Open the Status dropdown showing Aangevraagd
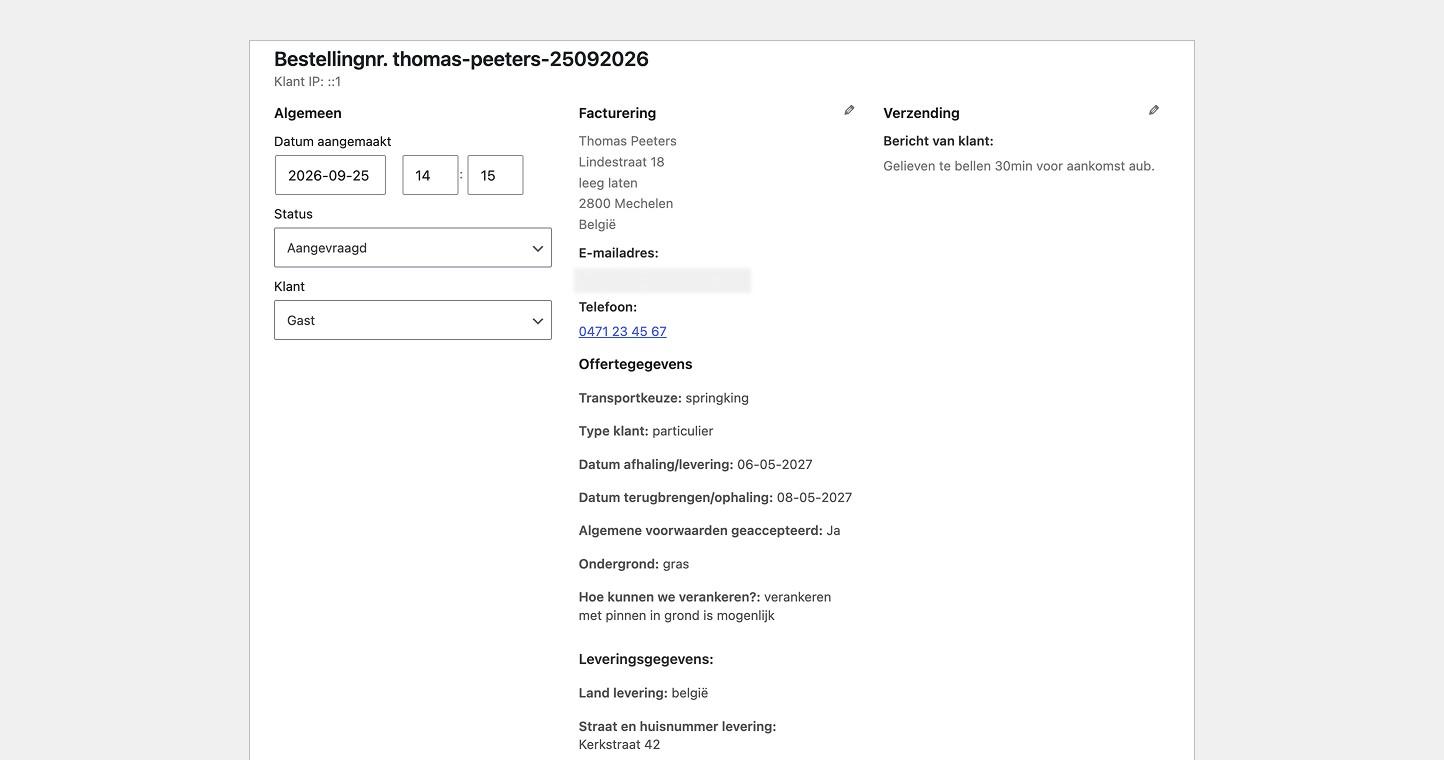 click(413, 248)
